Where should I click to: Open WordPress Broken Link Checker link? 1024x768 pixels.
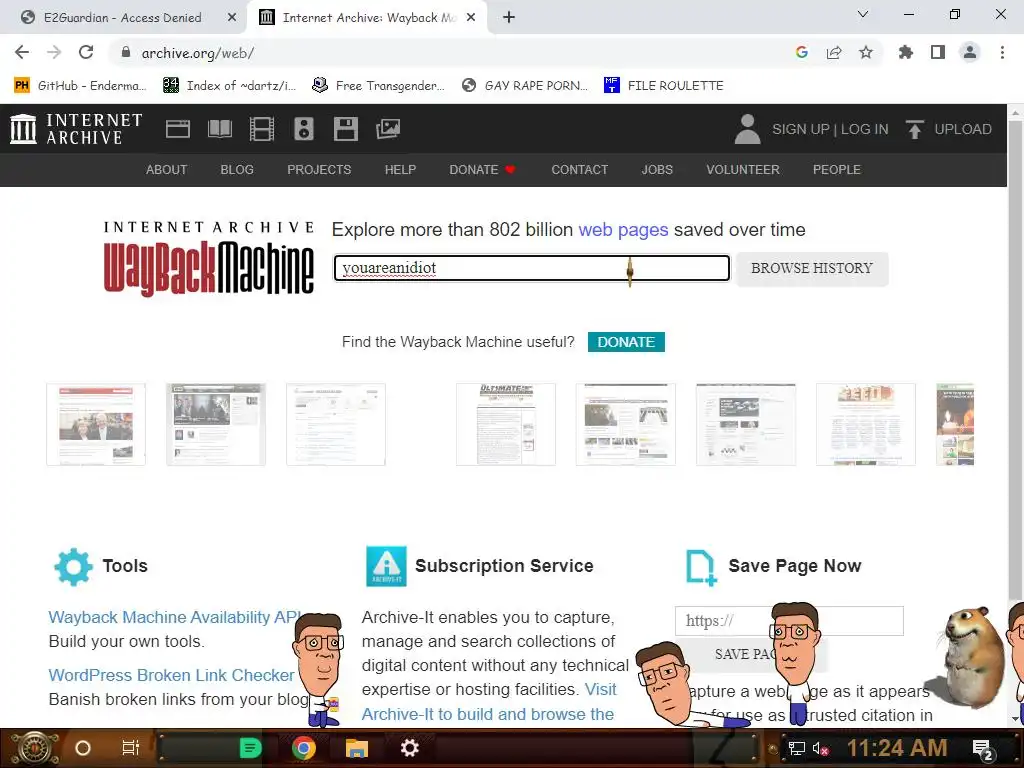[172, 675]
